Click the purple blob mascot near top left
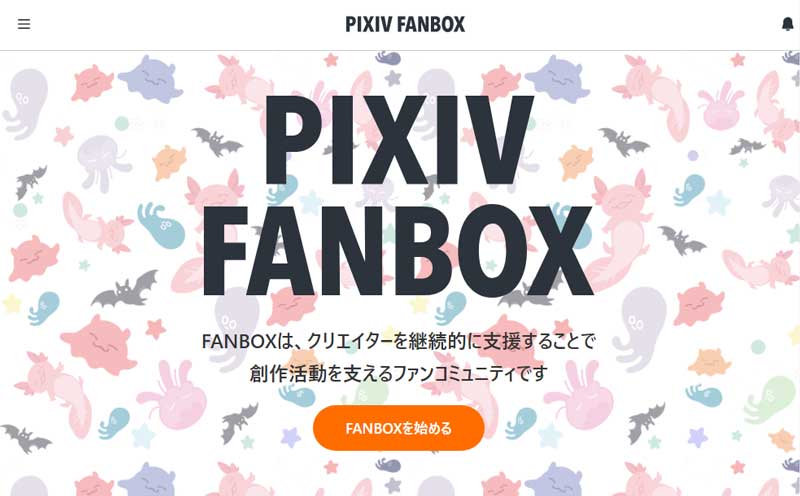Viewport: 800px width, 496px height. 150,79
